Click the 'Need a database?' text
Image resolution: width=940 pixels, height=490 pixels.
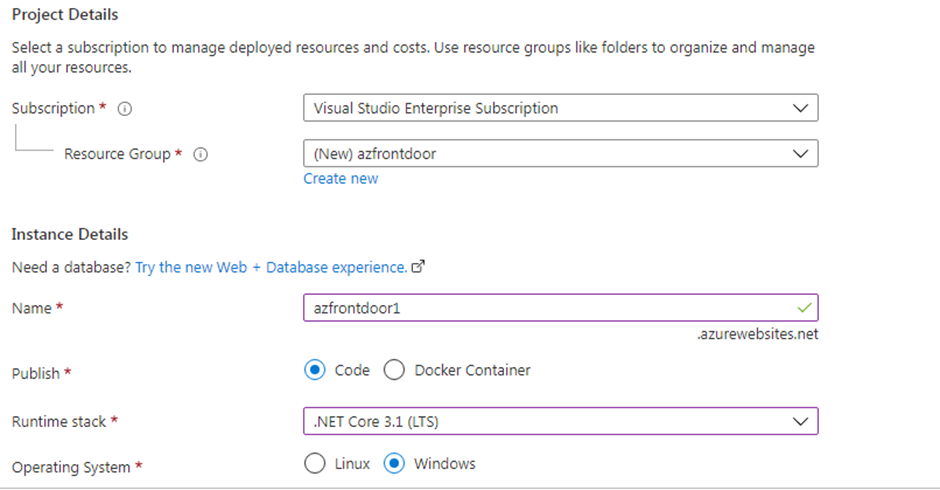coord(71,267)
